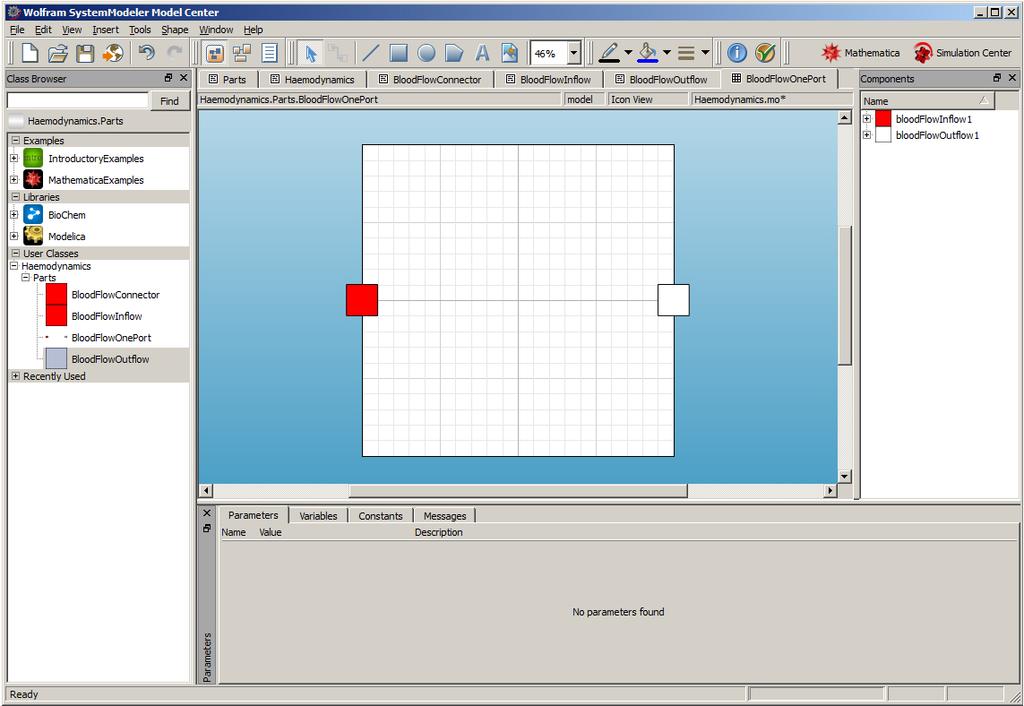This screenshot has width=1024, height=706.
Task: Open the Messages tab
Action: [445, 516]
